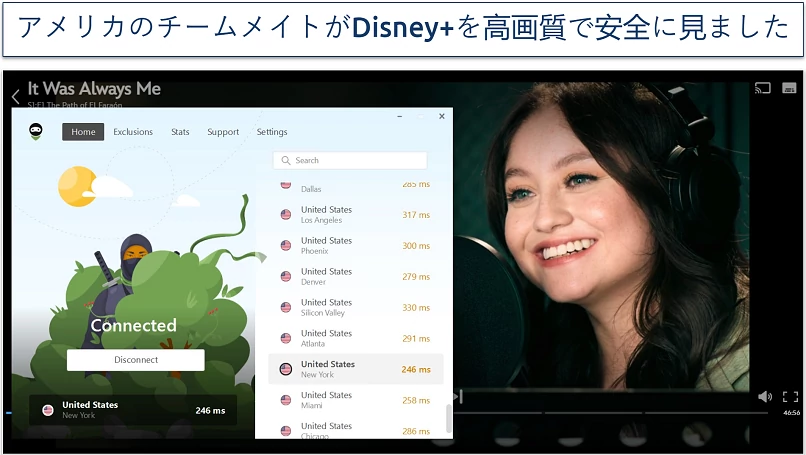Select United States Los Angeles server
The width and height of the screenshot is (806, 455).
click(355, 215)
